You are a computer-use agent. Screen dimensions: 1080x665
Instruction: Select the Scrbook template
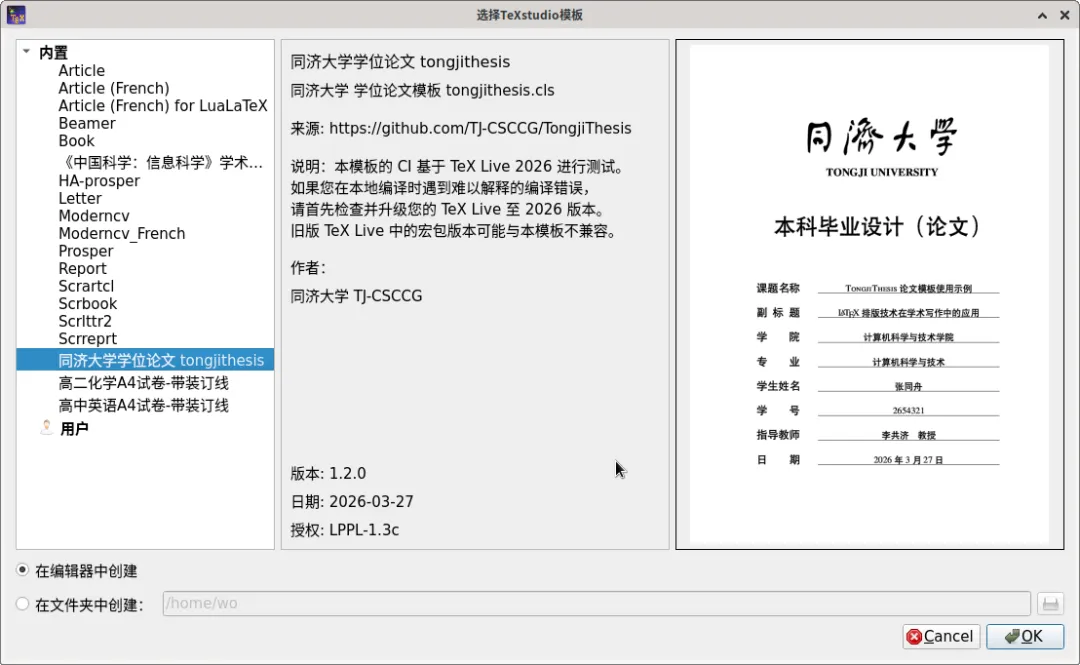point(87,304)
